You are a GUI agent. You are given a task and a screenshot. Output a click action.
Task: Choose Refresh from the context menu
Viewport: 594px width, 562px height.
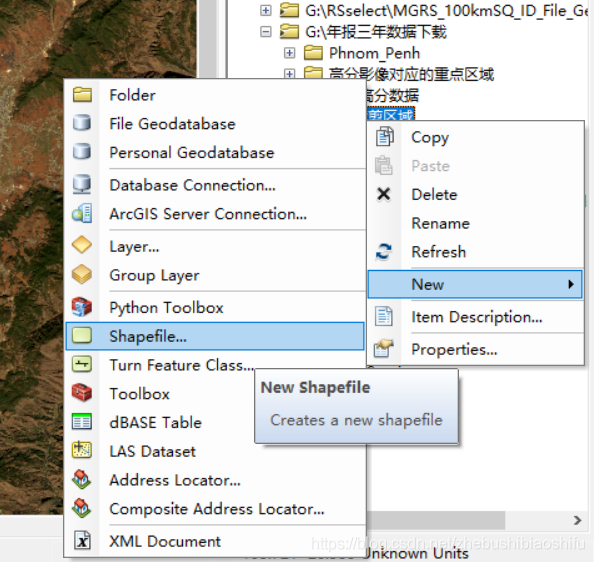coord(475,252)
